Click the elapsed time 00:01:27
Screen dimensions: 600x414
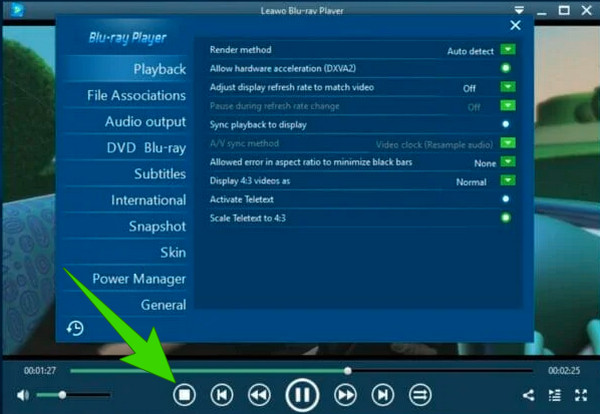pyautogui.click(x=40, y=370)
